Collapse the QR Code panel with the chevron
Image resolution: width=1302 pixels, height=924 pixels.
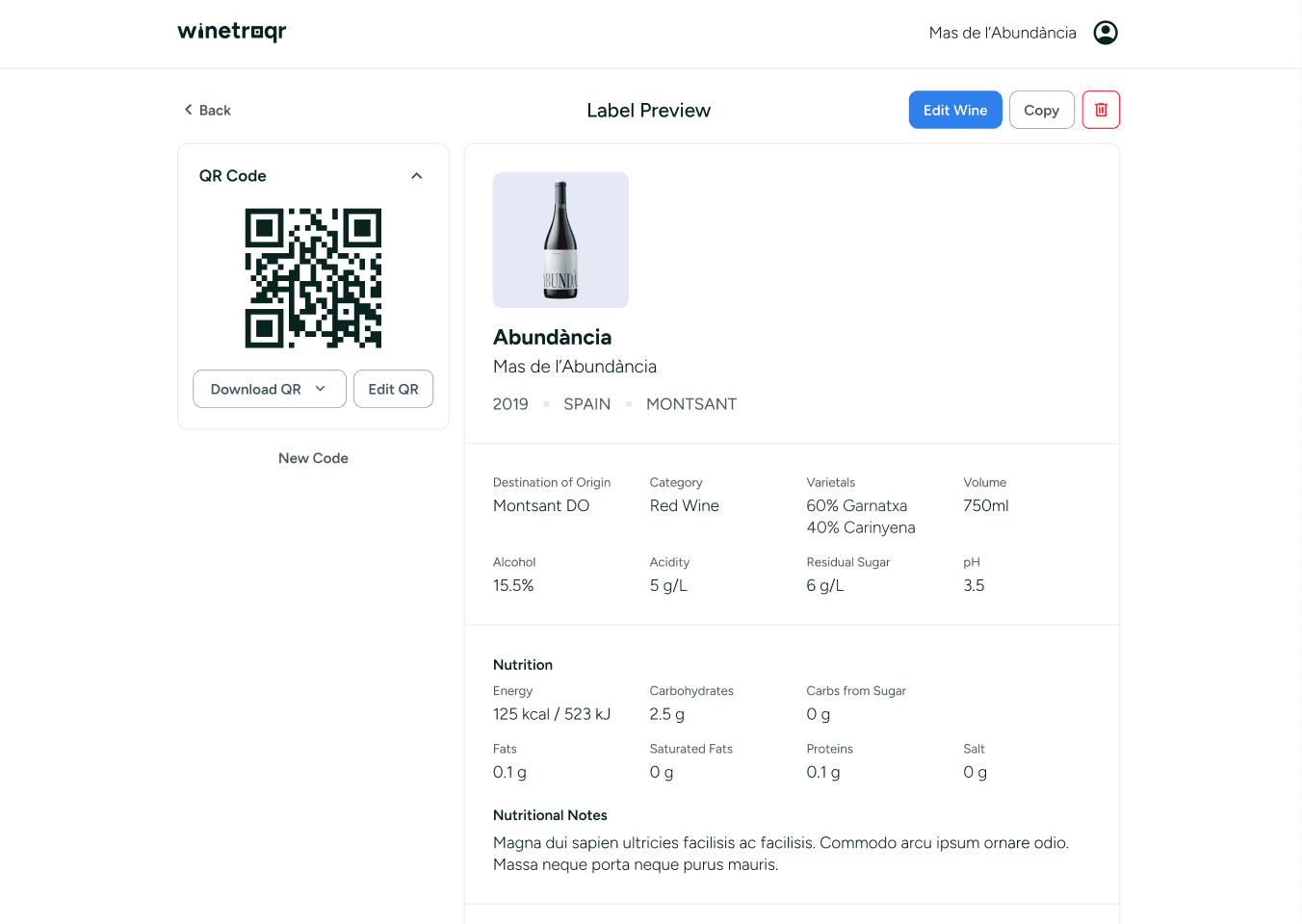[417, 176]
